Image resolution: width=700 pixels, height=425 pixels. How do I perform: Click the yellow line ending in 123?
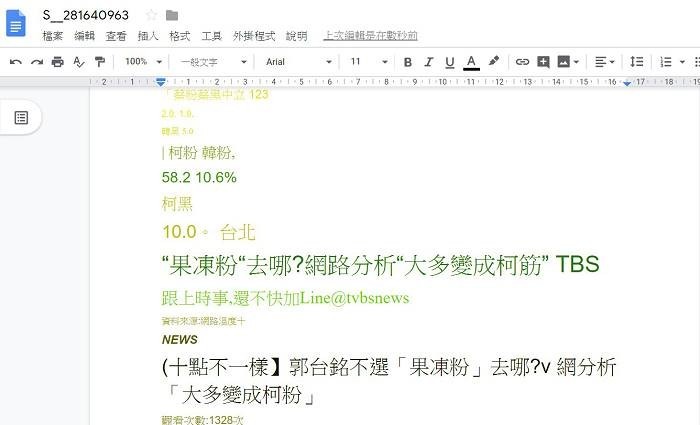(216, 94)
